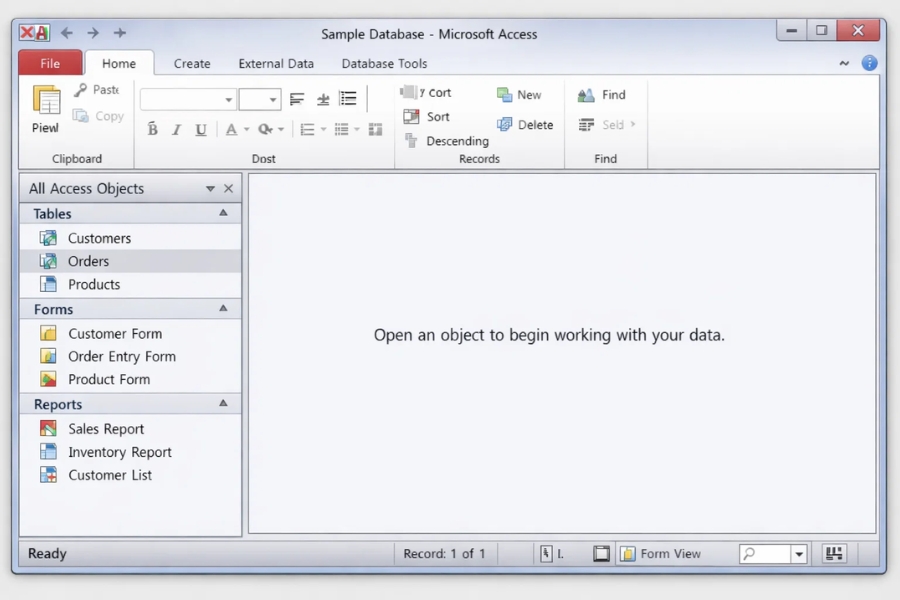900x600 pixels.
Task: Open the File backstage button
Action: tap(50, 63)
